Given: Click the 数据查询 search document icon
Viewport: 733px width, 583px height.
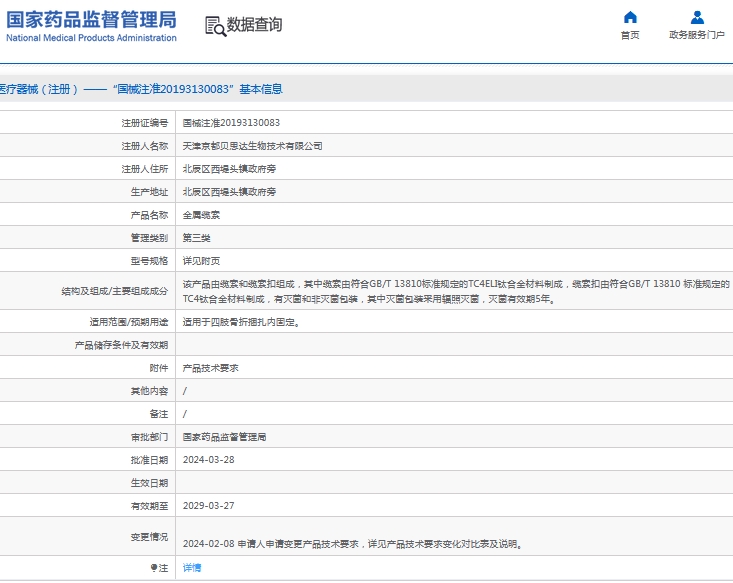Looking at the screenshot, I should pos(216,26).
